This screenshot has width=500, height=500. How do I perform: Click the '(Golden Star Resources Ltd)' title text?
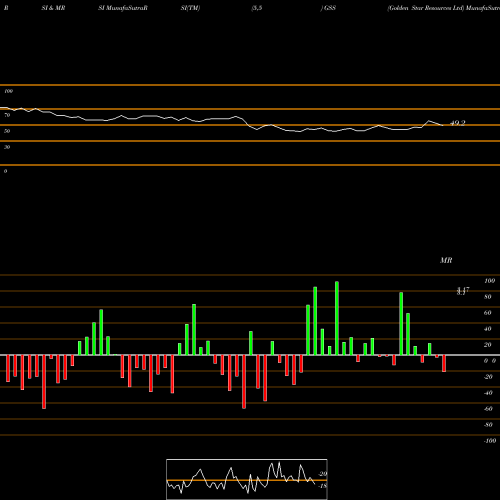click(x=426, y=8)
